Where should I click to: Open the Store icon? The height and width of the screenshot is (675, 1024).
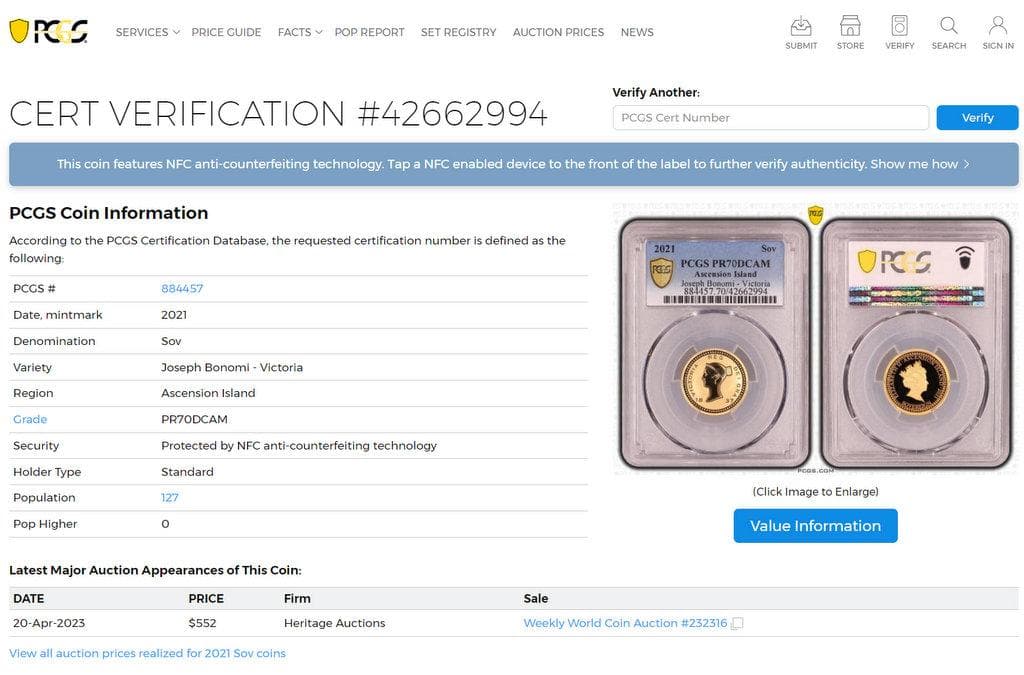coord(850,32)
